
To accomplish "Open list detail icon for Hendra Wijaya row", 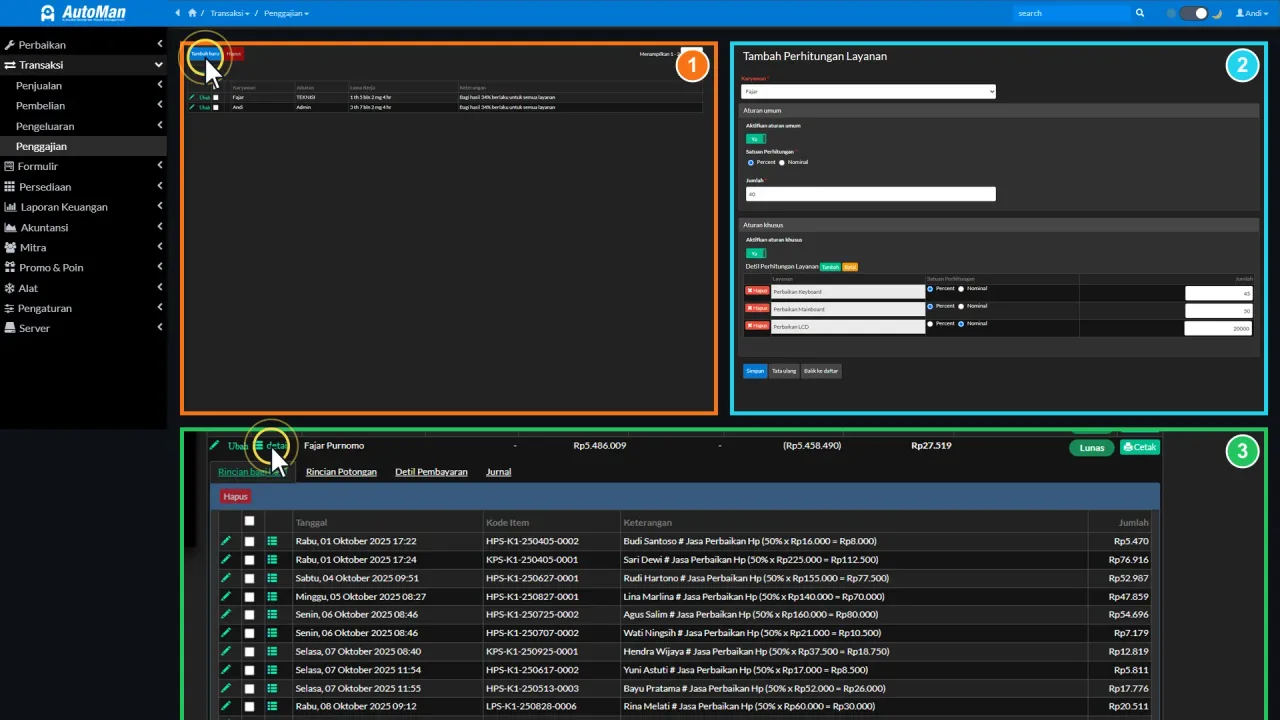I will pos(272,651).
